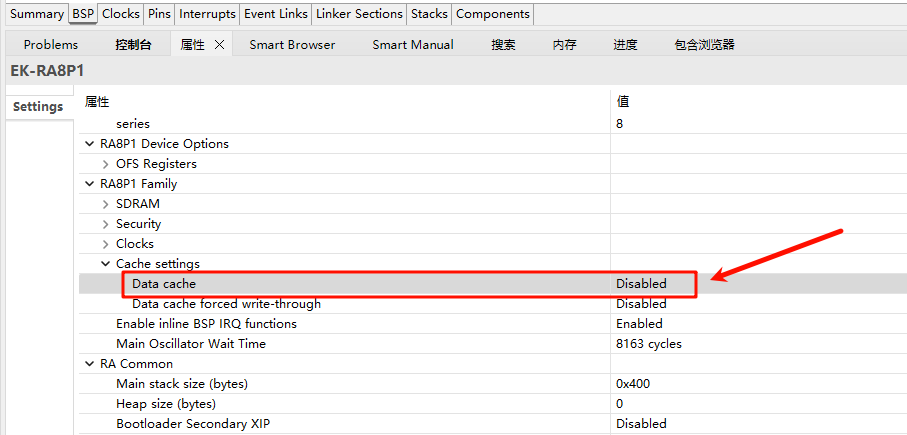Image resolution: width=907 pixels, height=435 pixels.
Task: Expand the SDRAM settings group
Action: 106,204
